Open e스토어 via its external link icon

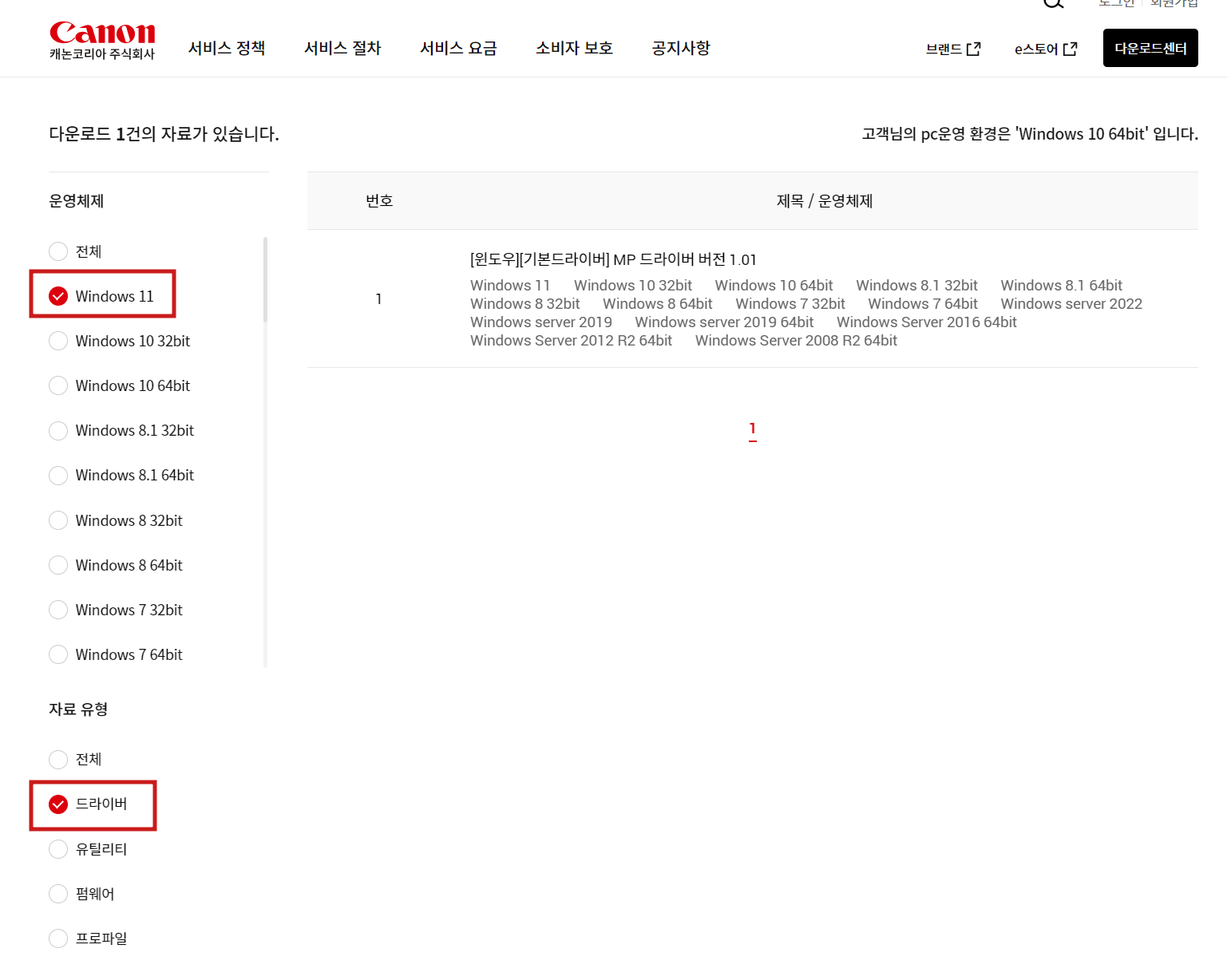point(1069,48)
